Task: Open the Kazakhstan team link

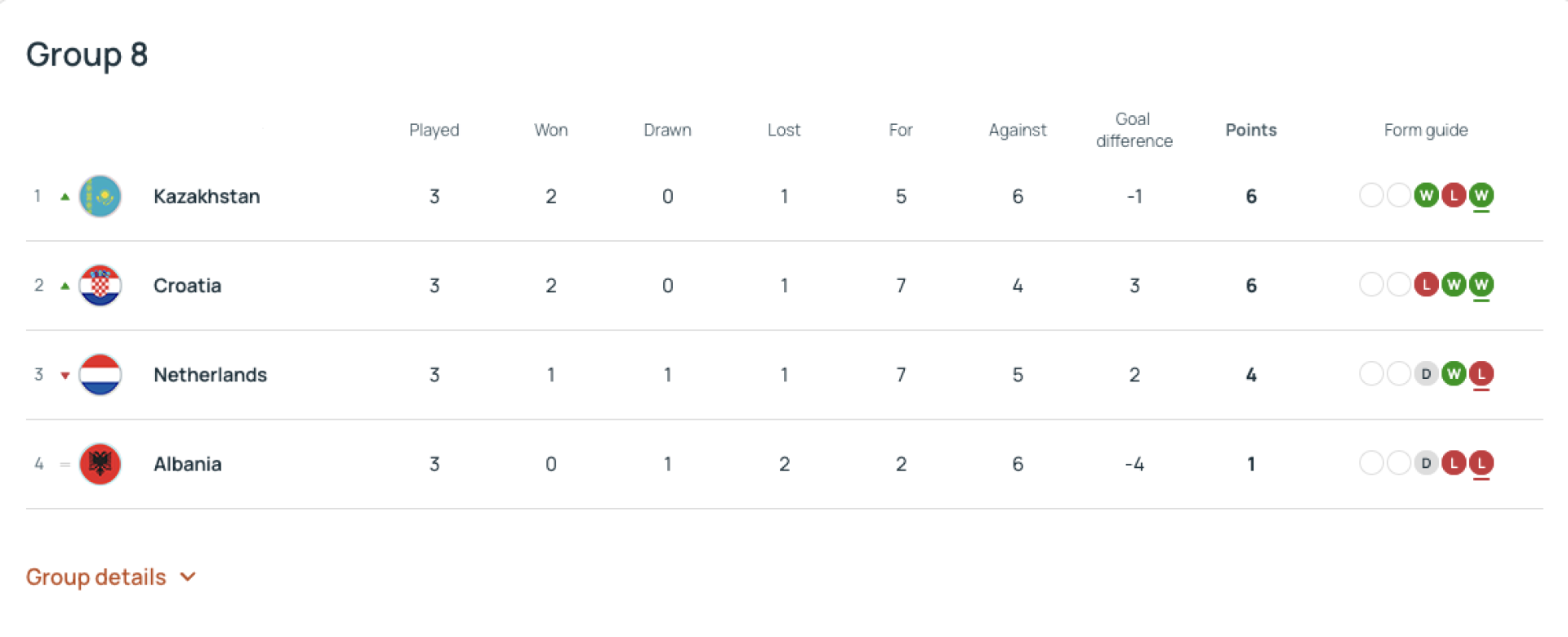Action: click(207, 197)
